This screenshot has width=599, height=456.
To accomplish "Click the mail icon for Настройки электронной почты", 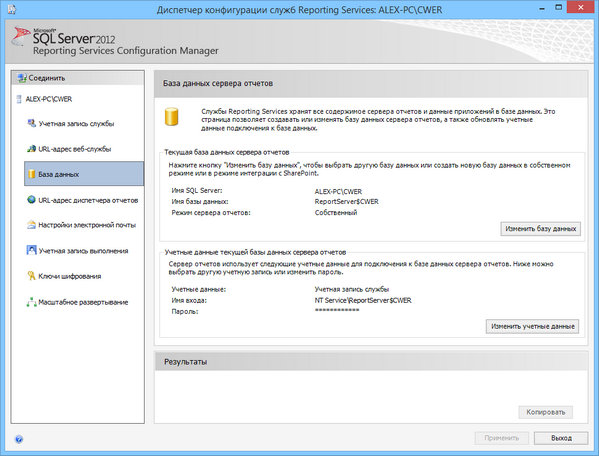I will [31, 225].
